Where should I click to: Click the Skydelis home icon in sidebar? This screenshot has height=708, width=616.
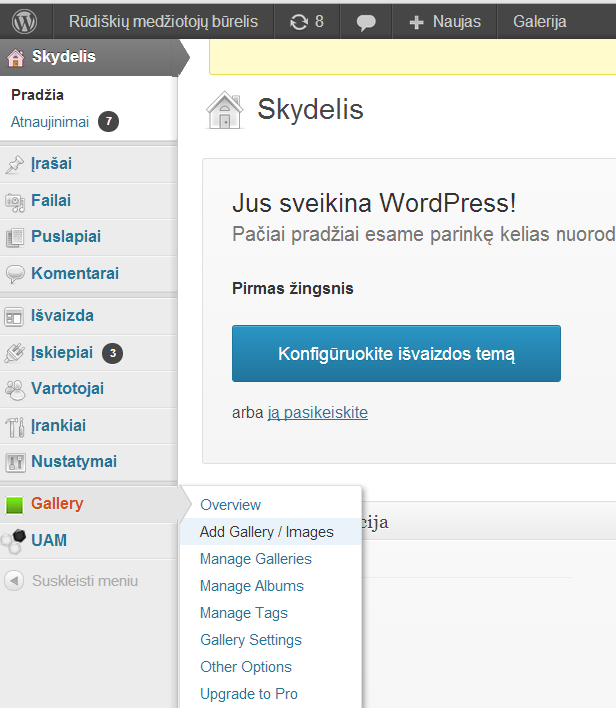point(15,58)
